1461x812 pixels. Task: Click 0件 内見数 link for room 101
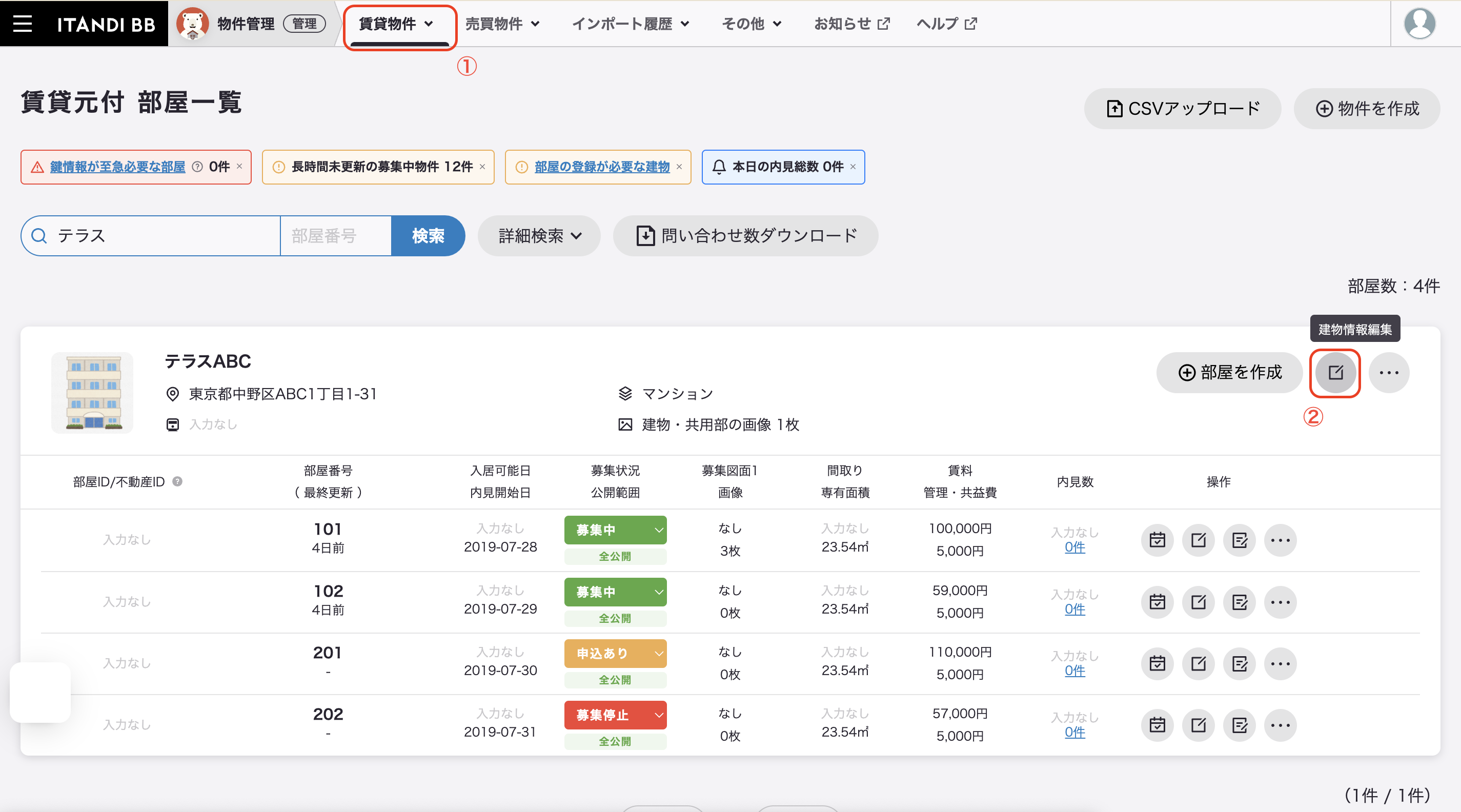point(1075,547)
